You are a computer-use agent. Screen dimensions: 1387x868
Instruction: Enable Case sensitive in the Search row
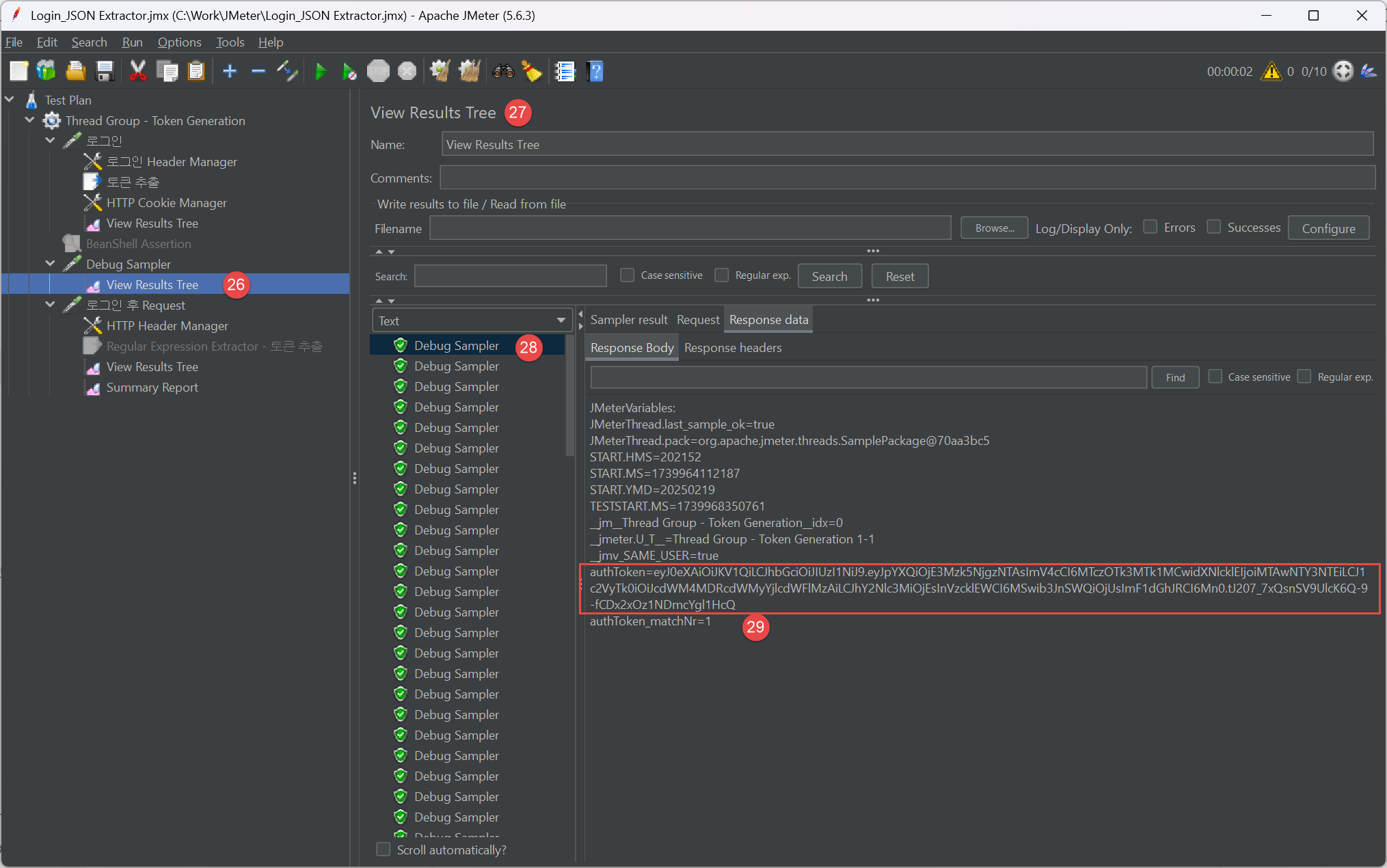pos(627,275)
